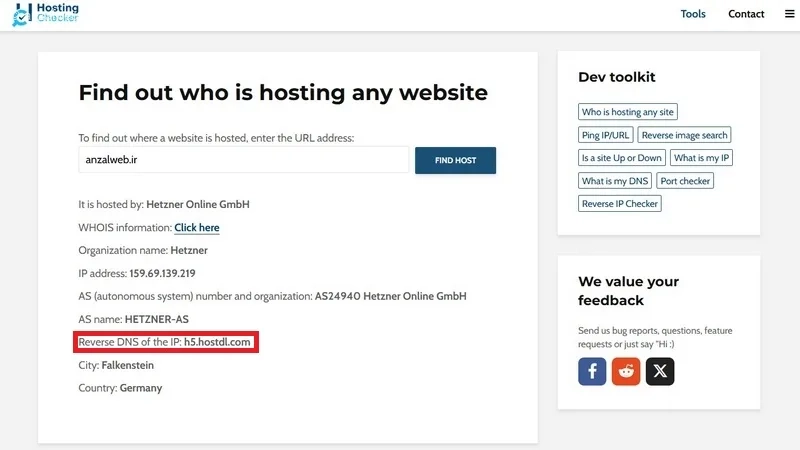Image resolution: width=800 pixels, height=450 pixels.
Task: Select the Hetzner Online GmbH host name
Action: coord(198,205)
